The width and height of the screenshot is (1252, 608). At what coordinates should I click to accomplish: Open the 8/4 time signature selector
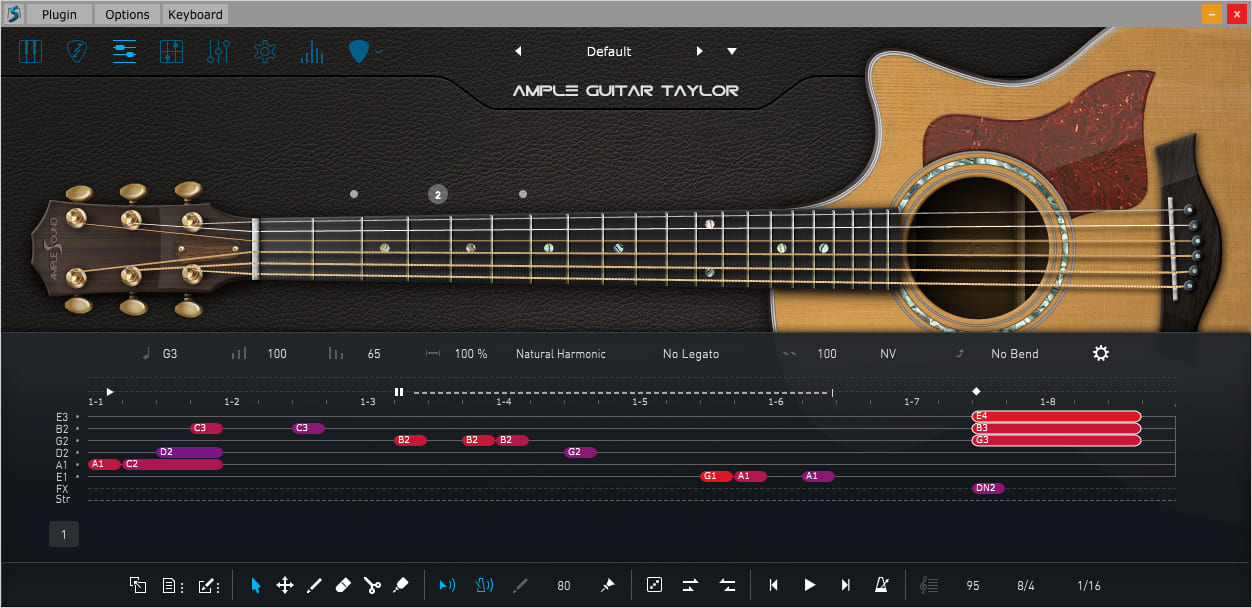click(1026, 586)
